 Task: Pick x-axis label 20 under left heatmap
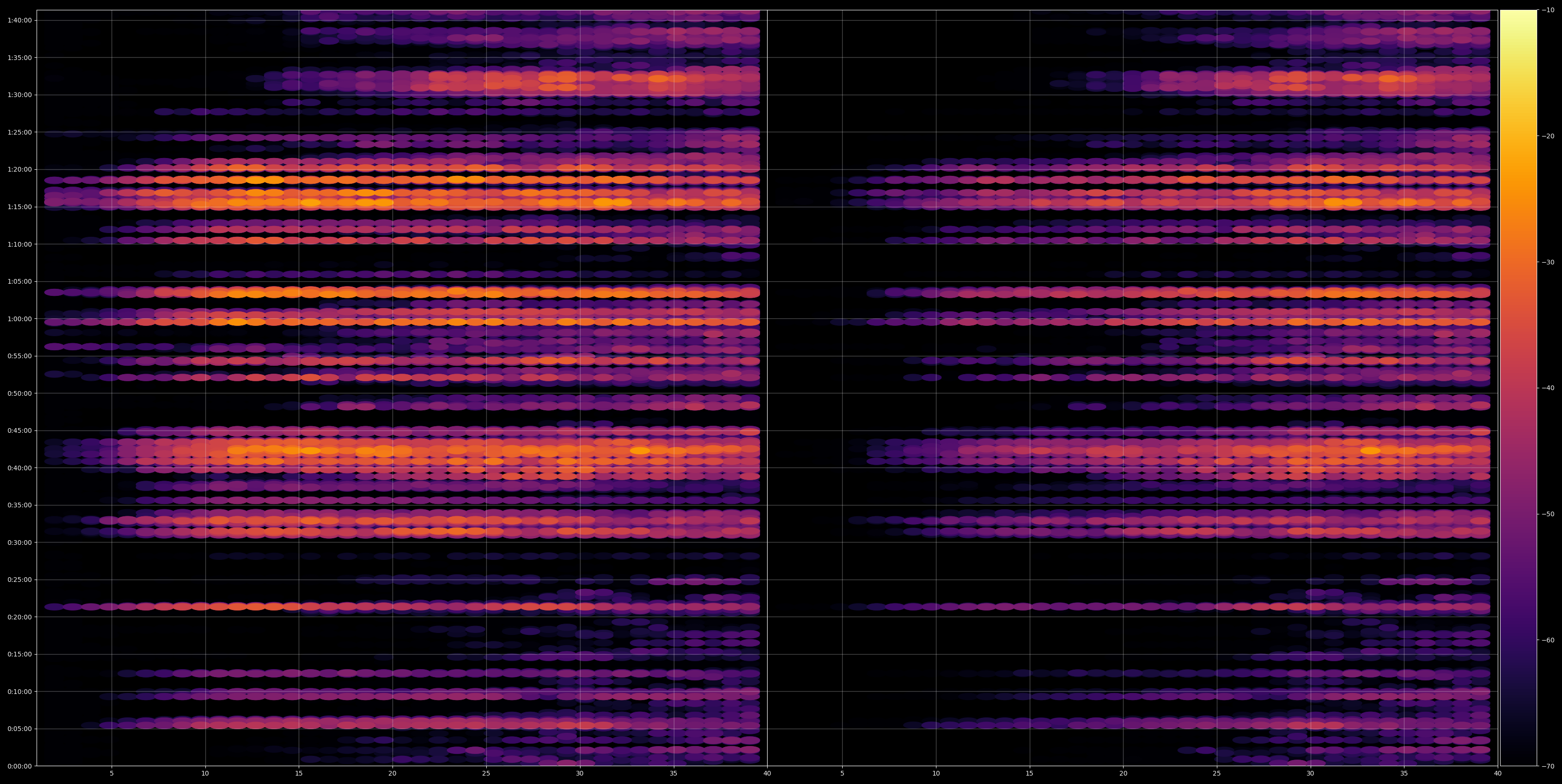pyautogui.click(x=392, y=773)
